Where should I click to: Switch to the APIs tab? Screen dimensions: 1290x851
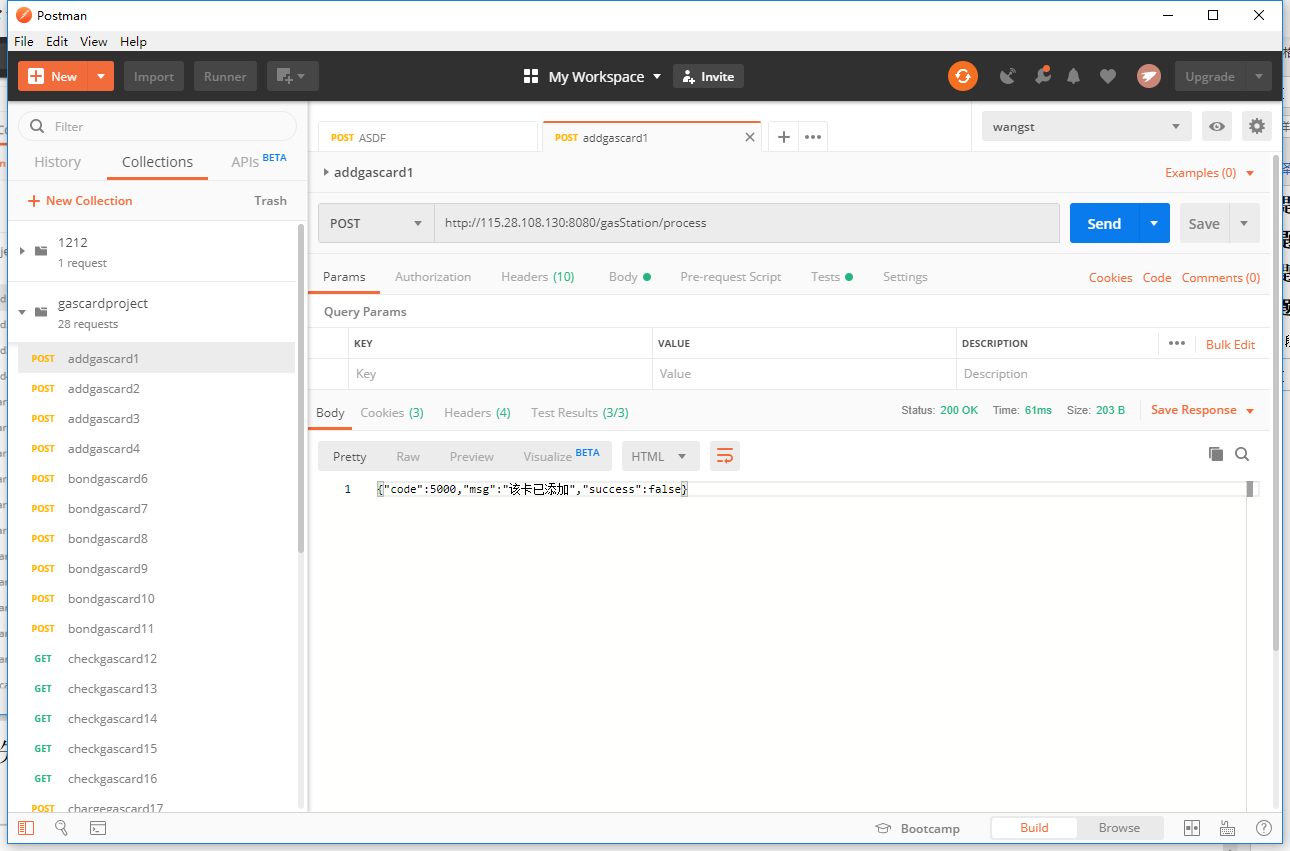point(259,161)
